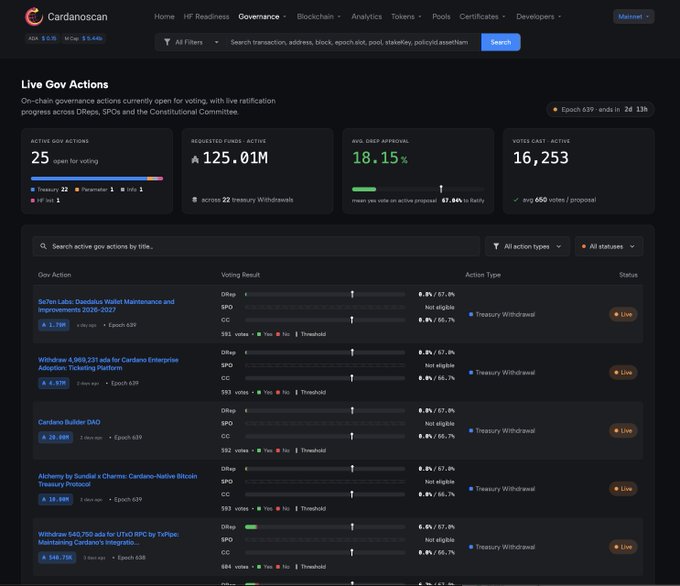Screen dimensions: 680x586
Task: Click 604 votes text in TxPipe row
Action: pos(235,567)
